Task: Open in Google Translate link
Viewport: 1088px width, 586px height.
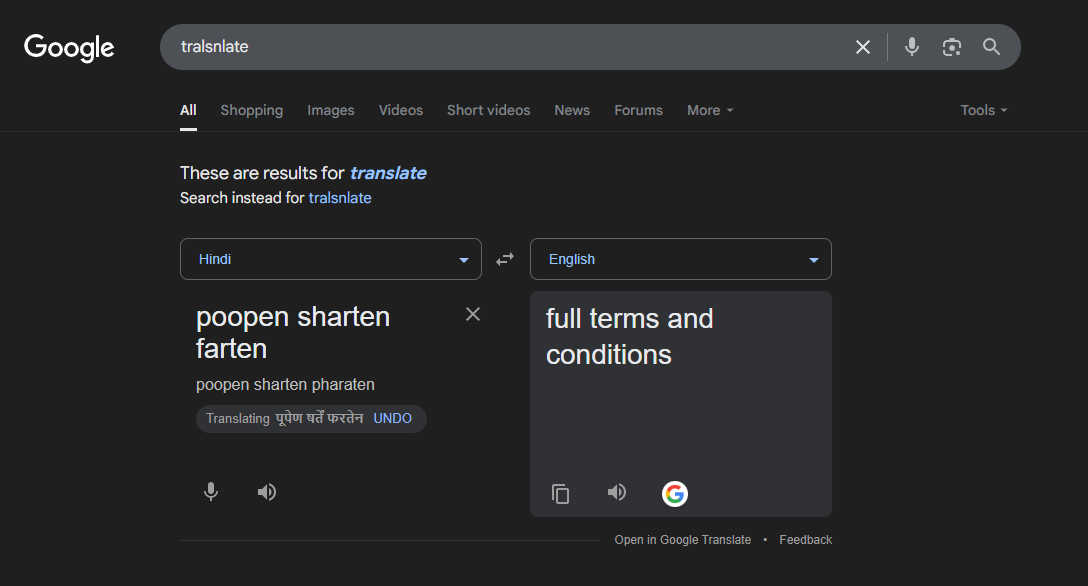Action: 683,540
